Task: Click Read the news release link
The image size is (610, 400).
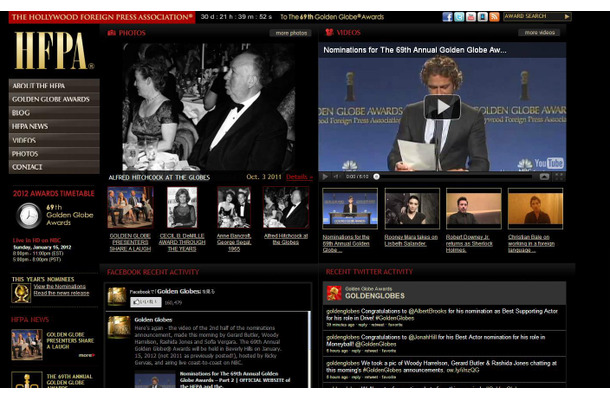Action: [x=61, y=293]
